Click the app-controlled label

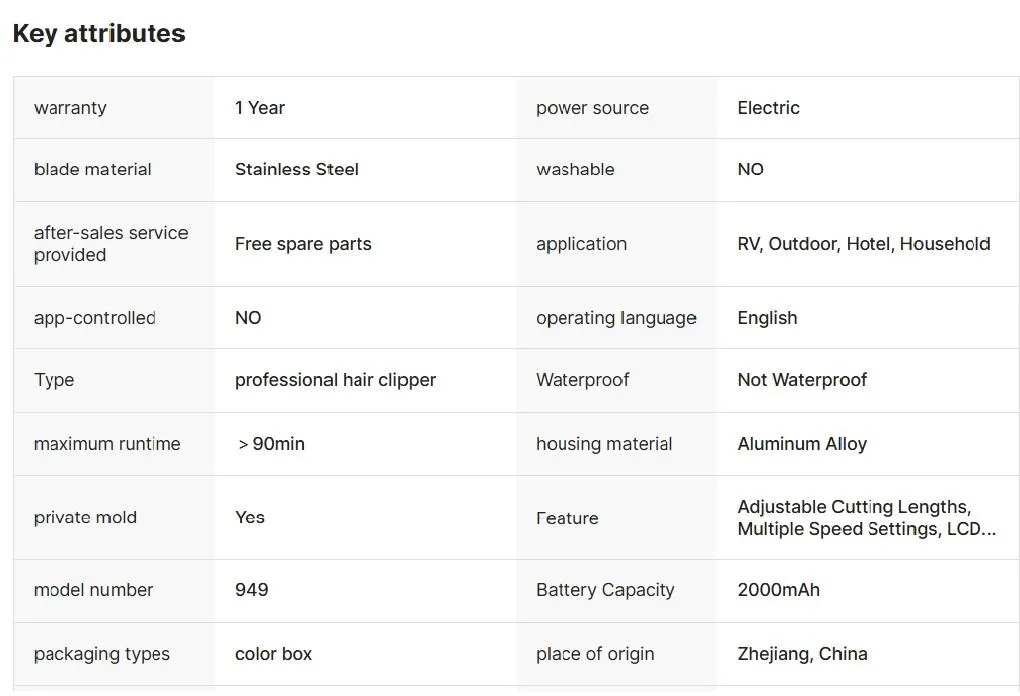coord(94,318)
